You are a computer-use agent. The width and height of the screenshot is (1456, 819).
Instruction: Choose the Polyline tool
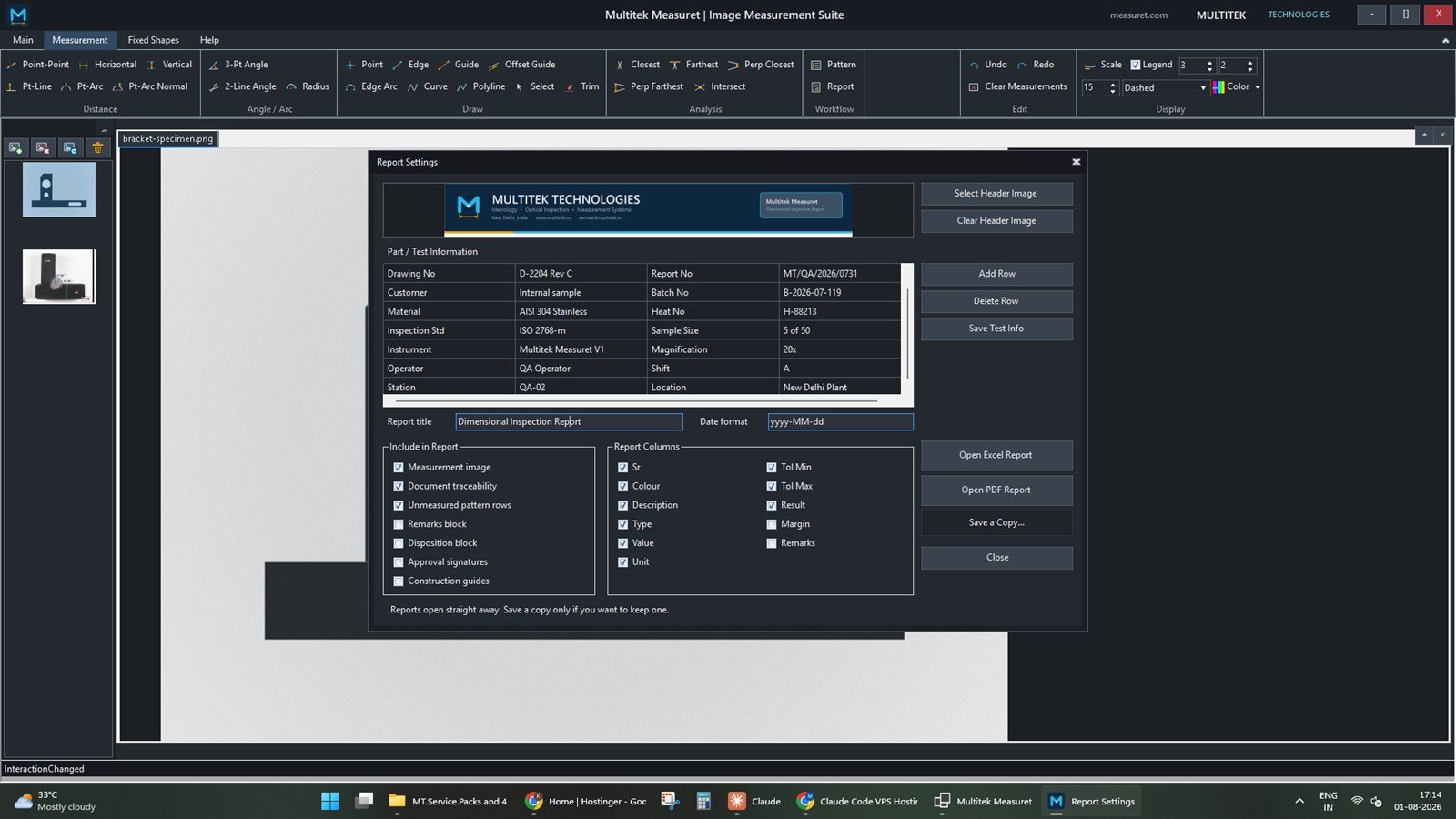pos(481,86)
